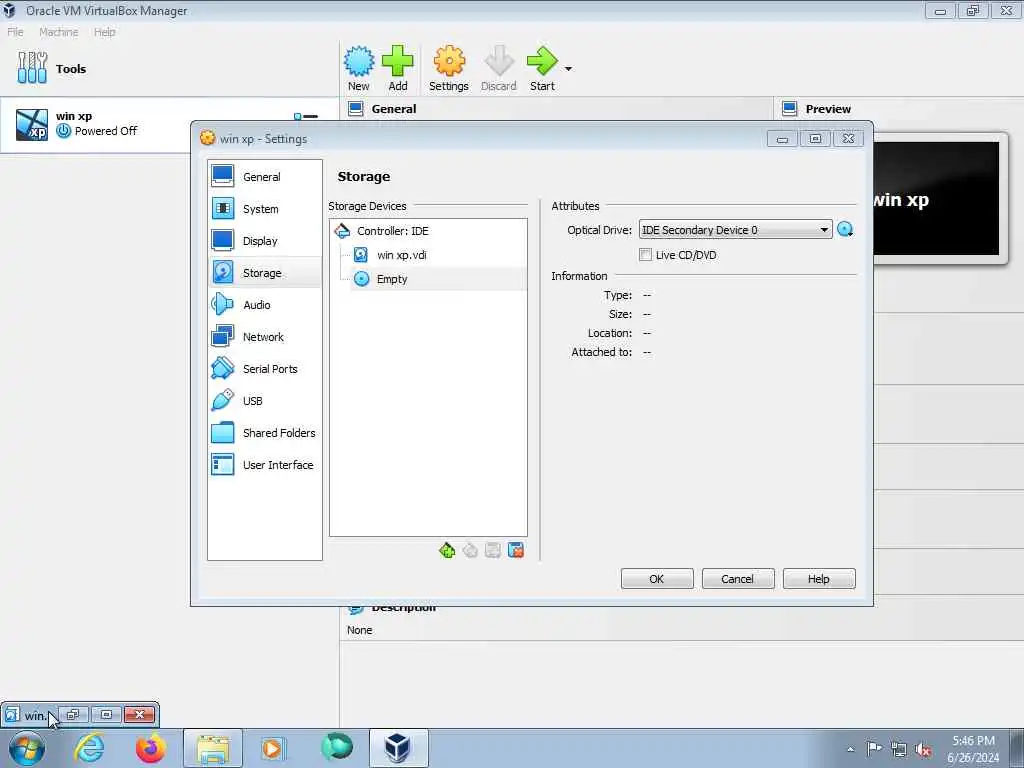Launch Internet Explorer from taskbar
Viewport: 1024px width, 768px height.
[89, 748]
